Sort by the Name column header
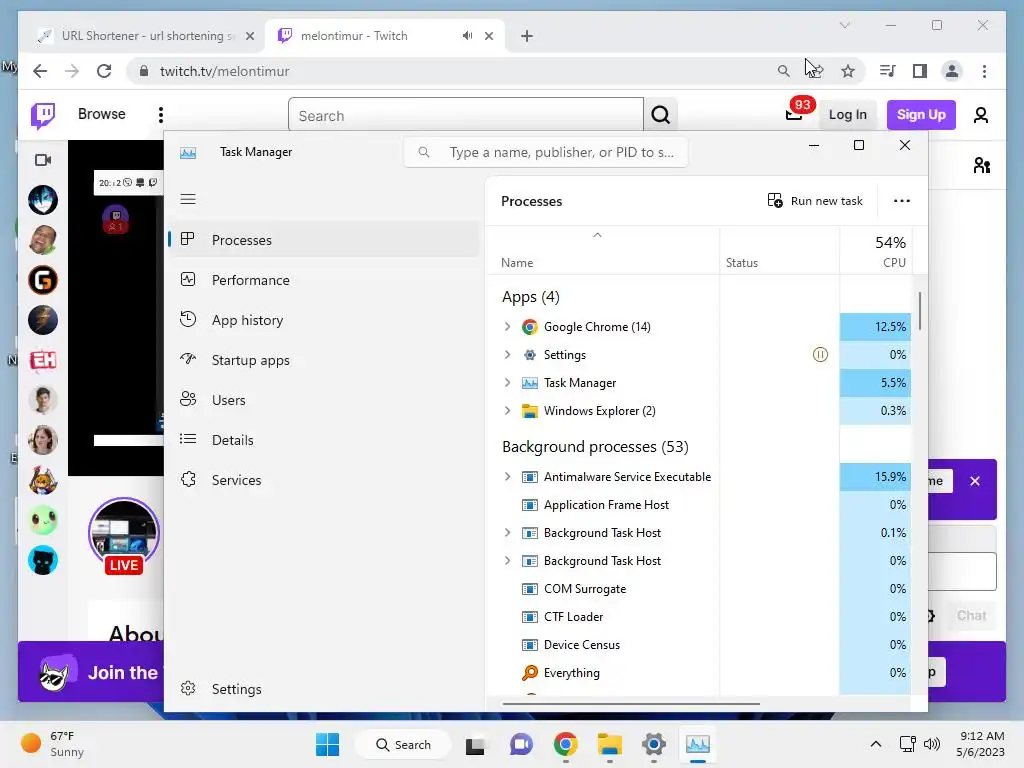The height and width of the screenshot is (768, 1024). [x=517, y=263]
